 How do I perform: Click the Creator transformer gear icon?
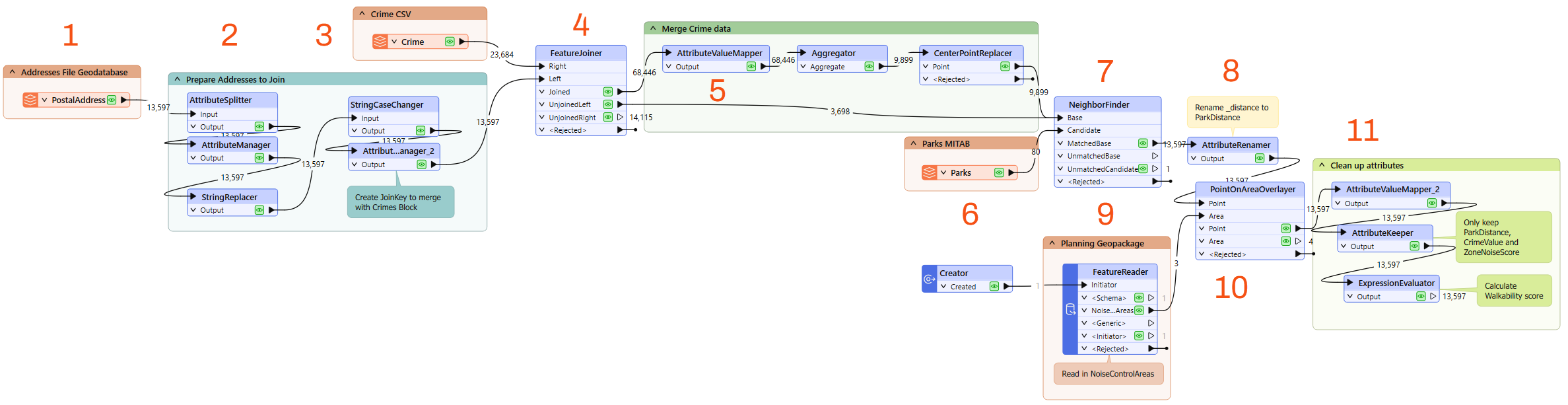click(930, 279)
